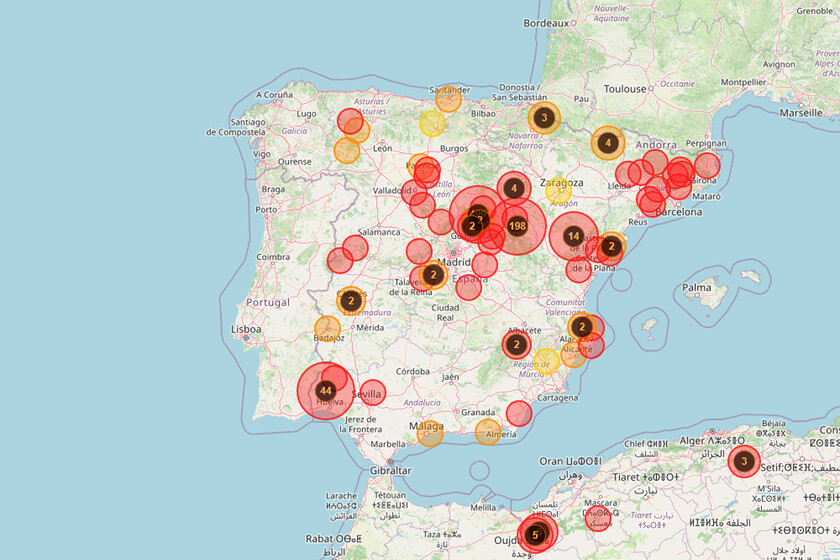Click the red circle marker near Perpignan

pos(707,165)
